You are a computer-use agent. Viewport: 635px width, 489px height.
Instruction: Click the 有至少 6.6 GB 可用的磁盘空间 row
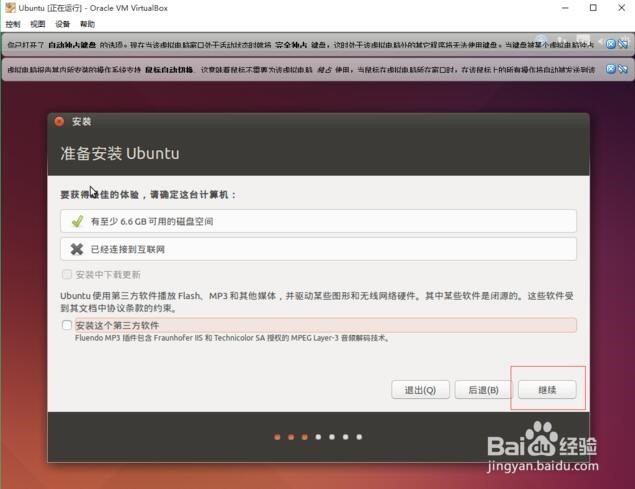coord(318,221)
